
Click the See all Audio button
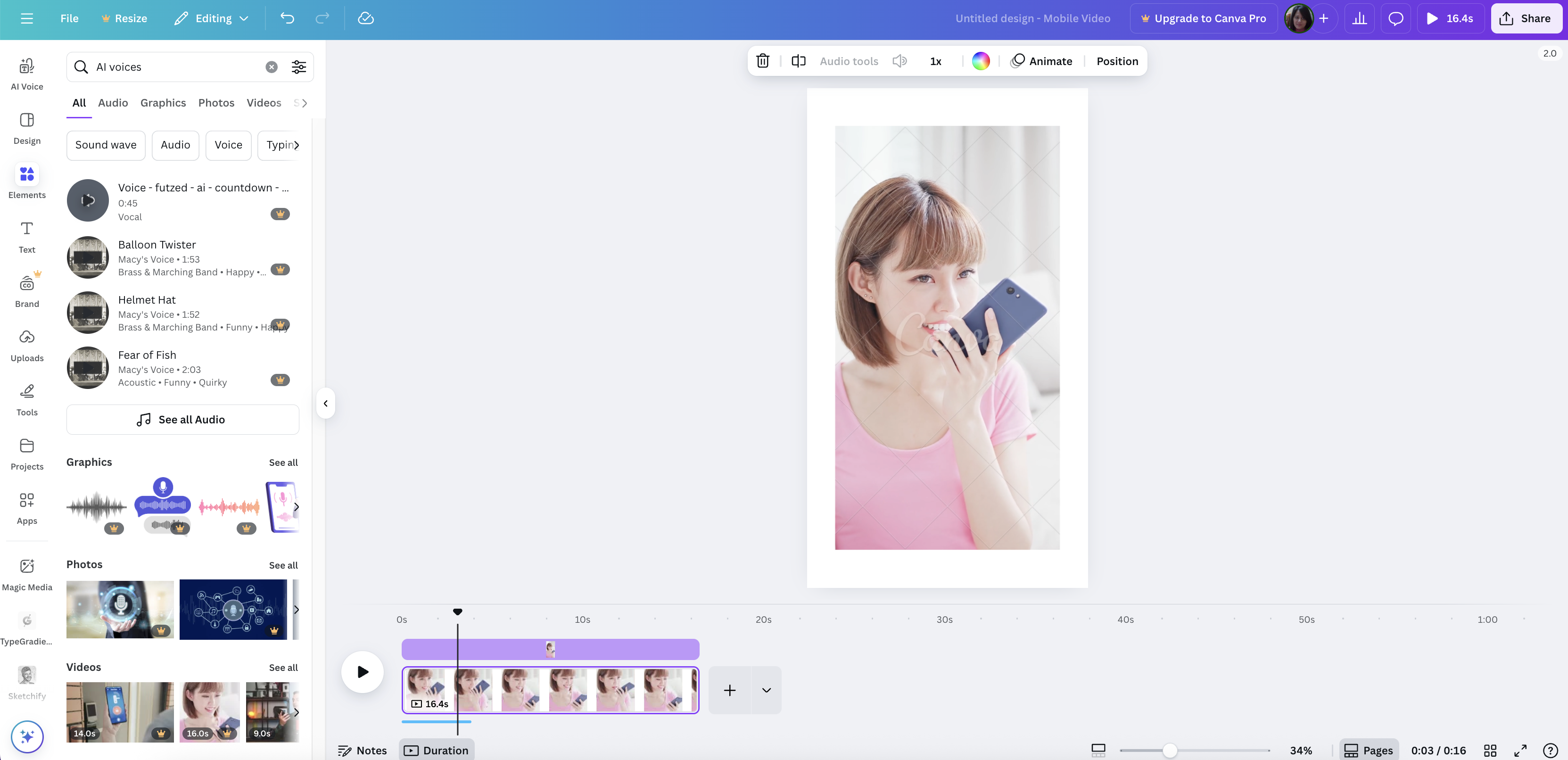182,419
